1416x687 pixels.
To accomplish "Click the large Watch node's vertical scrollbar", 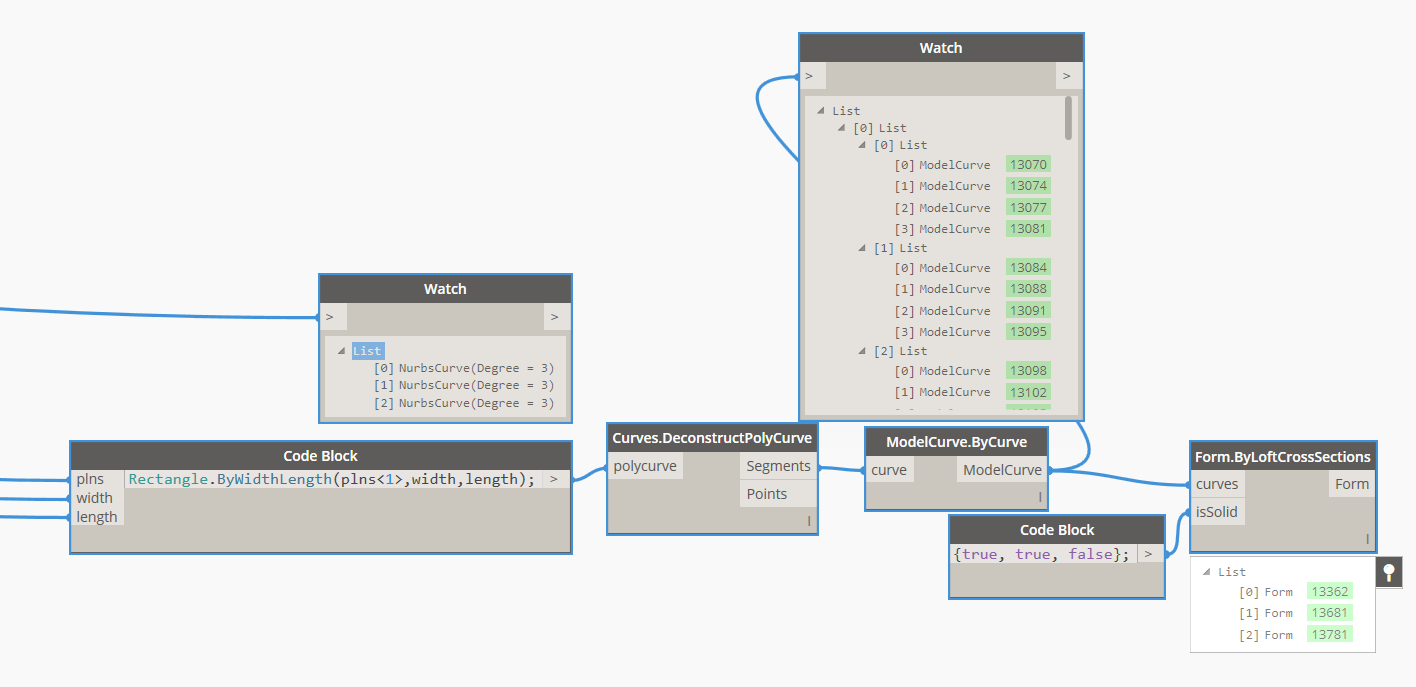I will click(1069, 118).
